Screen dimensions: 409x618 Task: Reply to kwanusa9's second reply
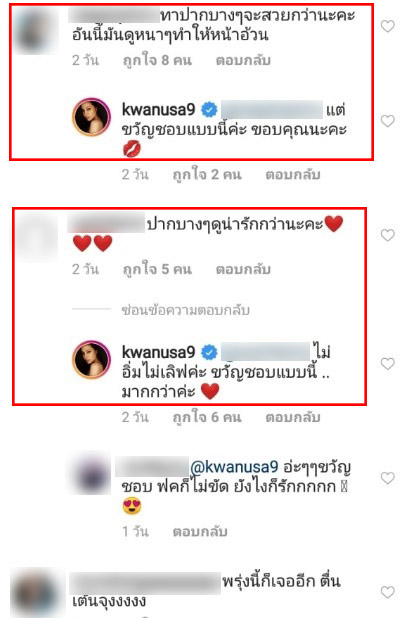[293, 417]
